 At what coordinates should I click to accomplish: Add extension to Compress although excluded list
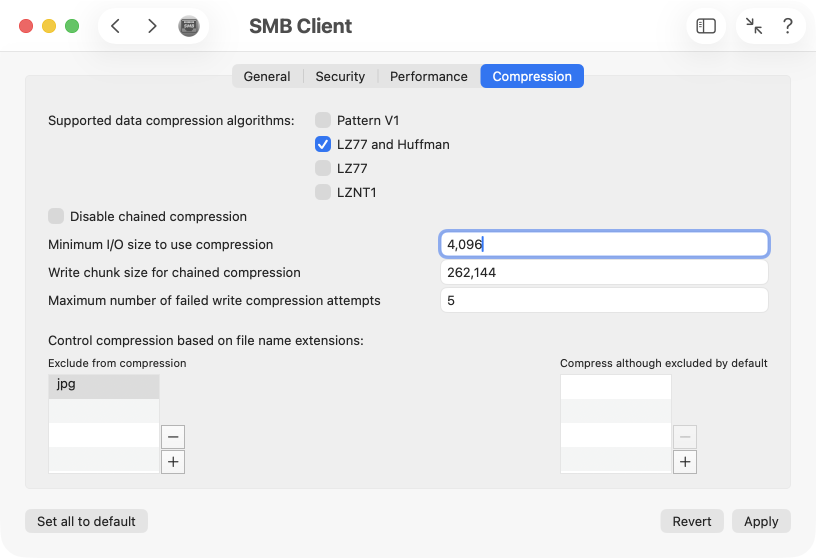pos(685,462)
